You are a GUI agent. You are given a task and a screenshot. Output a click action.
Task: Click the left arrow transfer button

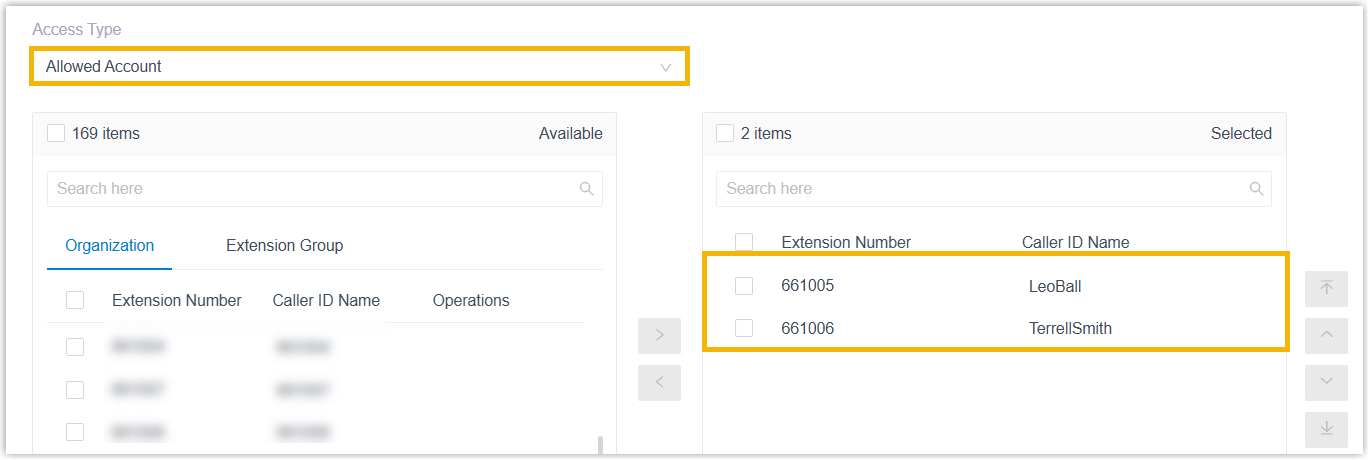click(659, 383)
